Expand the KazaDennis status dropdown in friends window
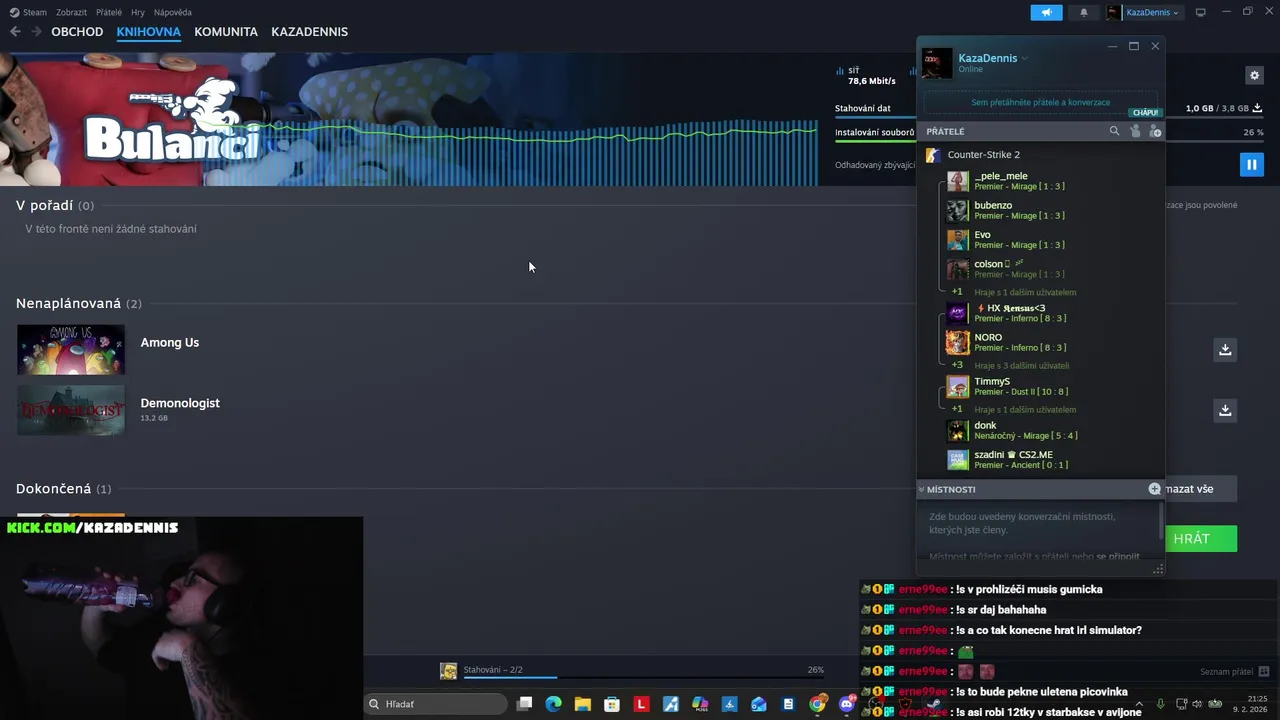 1025,58
